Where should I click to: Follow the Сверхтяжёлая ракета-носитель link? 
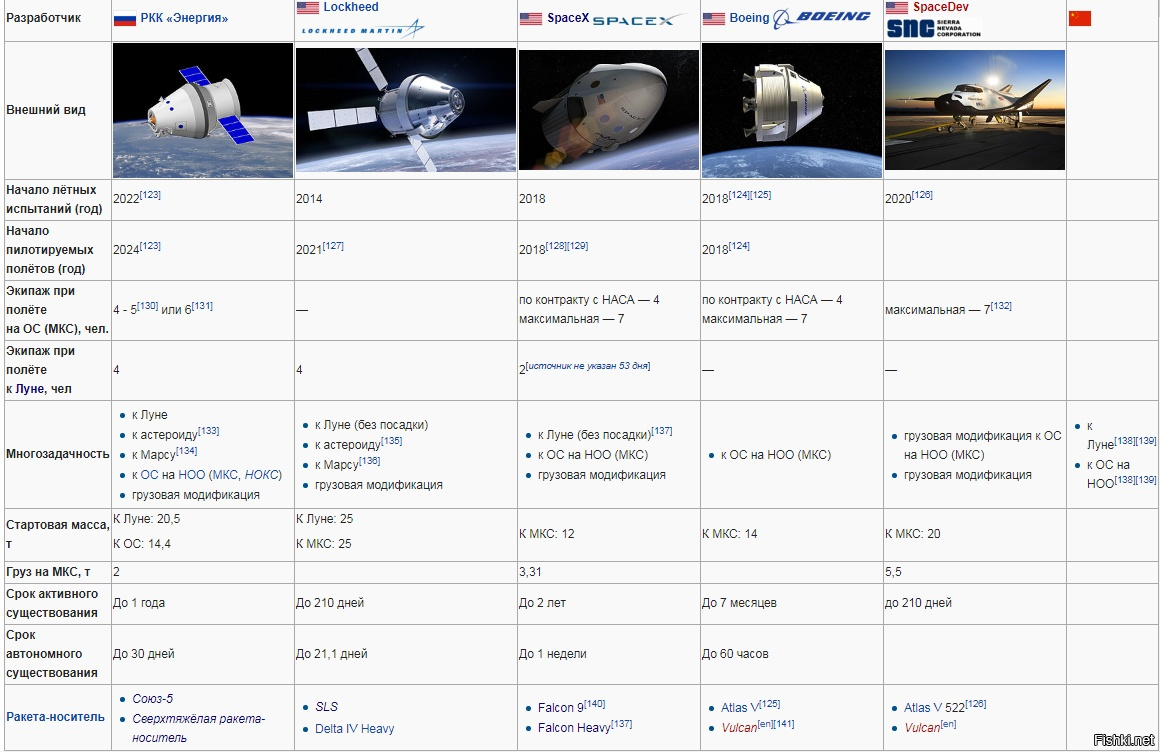(x=198, y=728)
